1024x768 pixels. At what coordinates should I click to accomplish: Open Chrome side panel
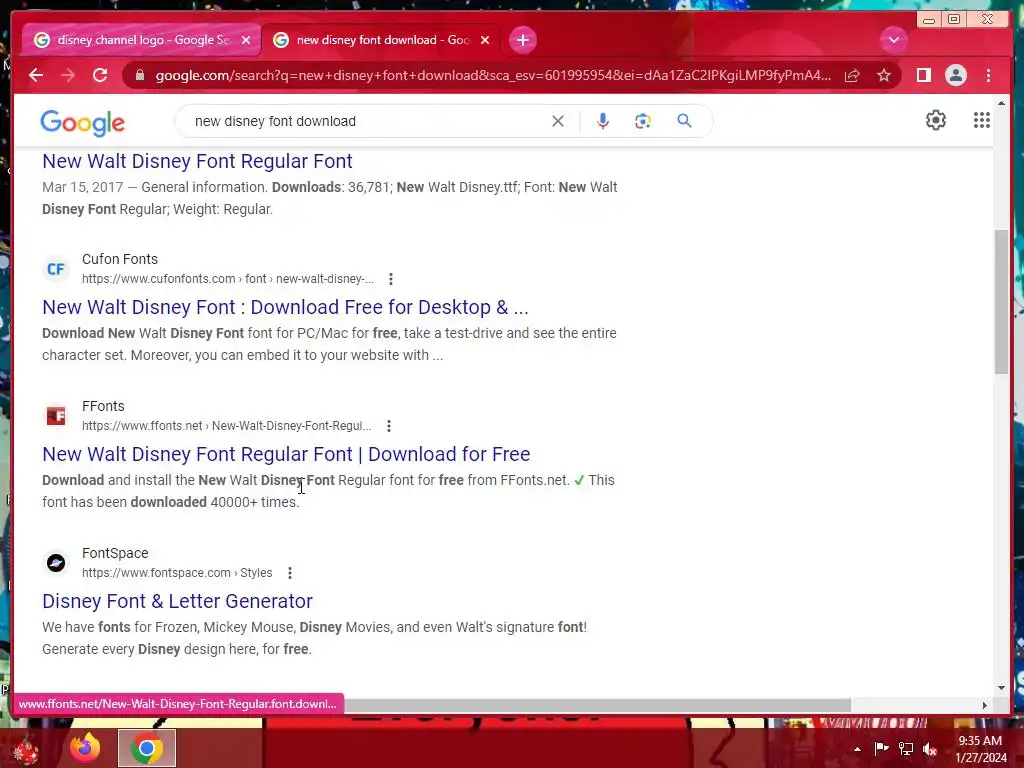[x=923, y=75]
